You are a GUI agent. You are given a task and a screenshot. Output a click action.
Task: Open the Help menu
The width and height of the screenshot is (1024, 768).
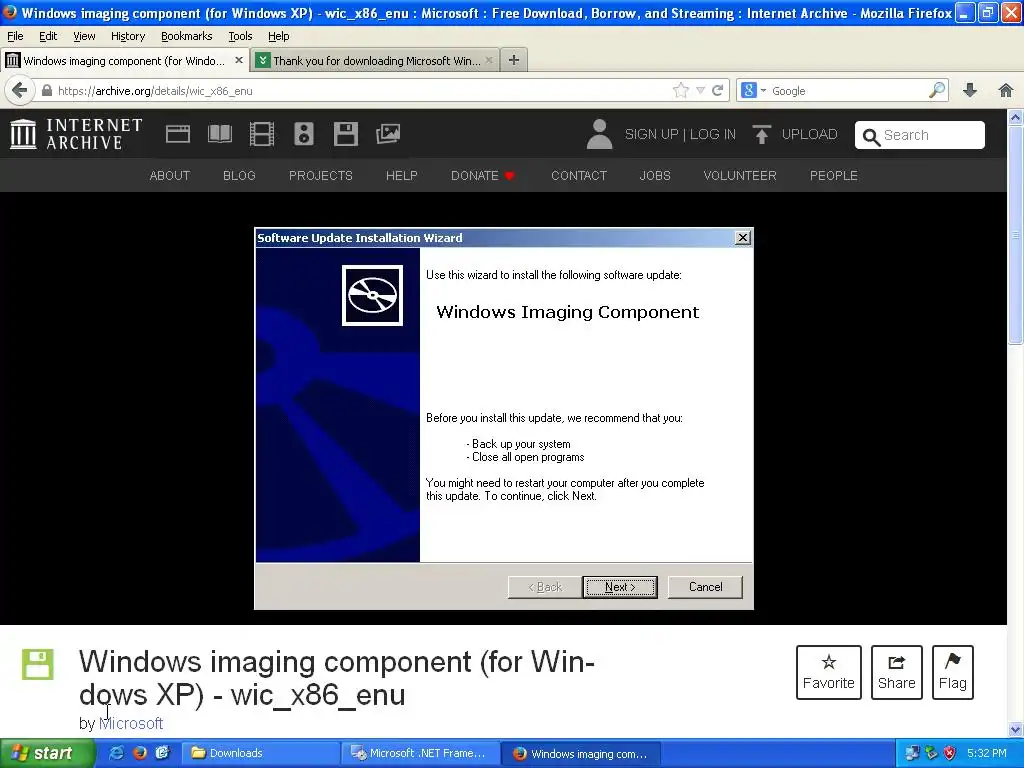278,36
